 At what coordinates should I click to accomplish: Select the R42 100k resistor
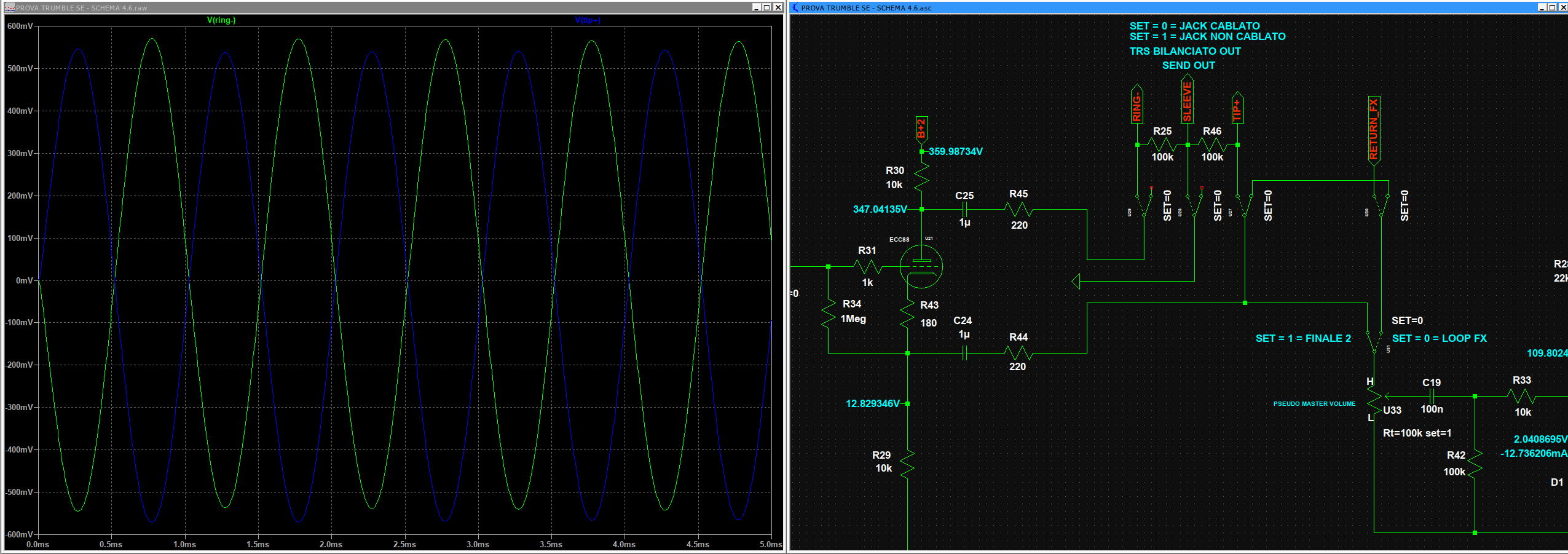tap(1475, 464)
